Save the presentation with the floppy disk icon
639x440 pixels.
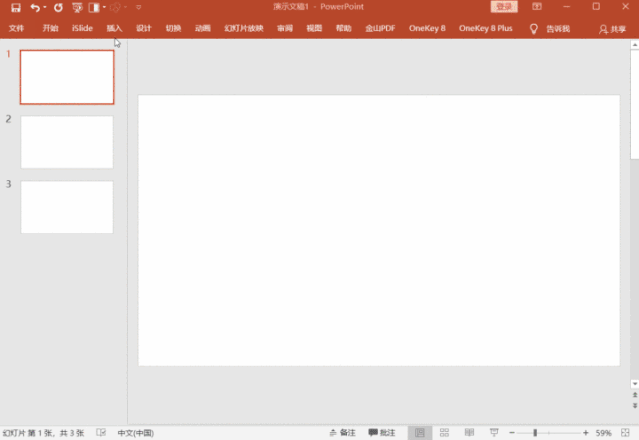coord(16,7)
